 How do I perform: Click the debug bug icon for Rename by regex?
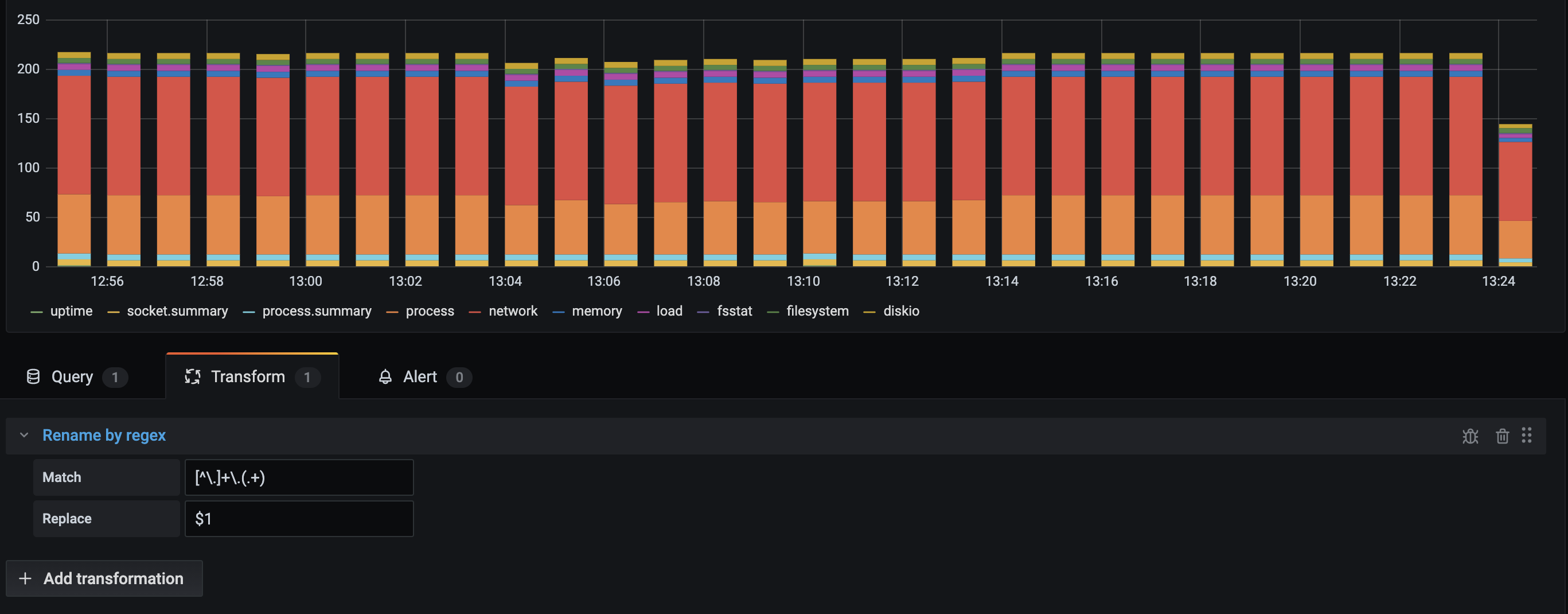pyautogui.click(x=1470, y=436)
